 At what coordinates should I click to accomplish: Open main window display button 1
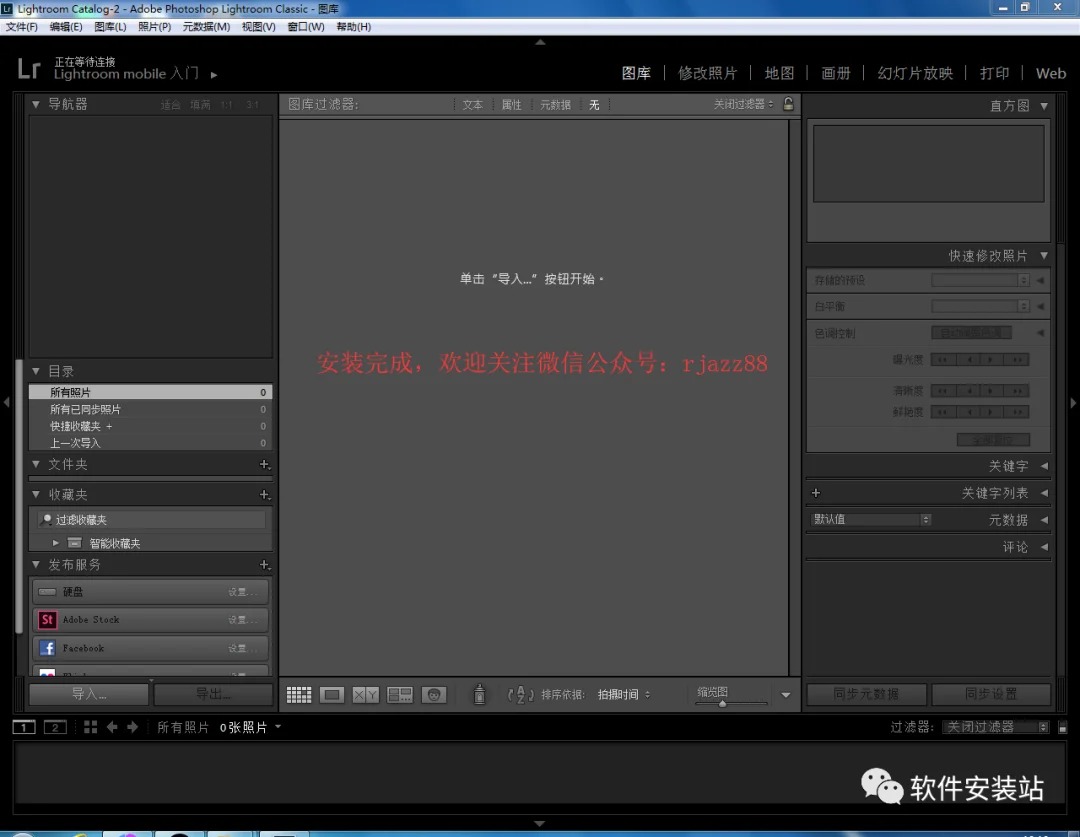[24, 727]
